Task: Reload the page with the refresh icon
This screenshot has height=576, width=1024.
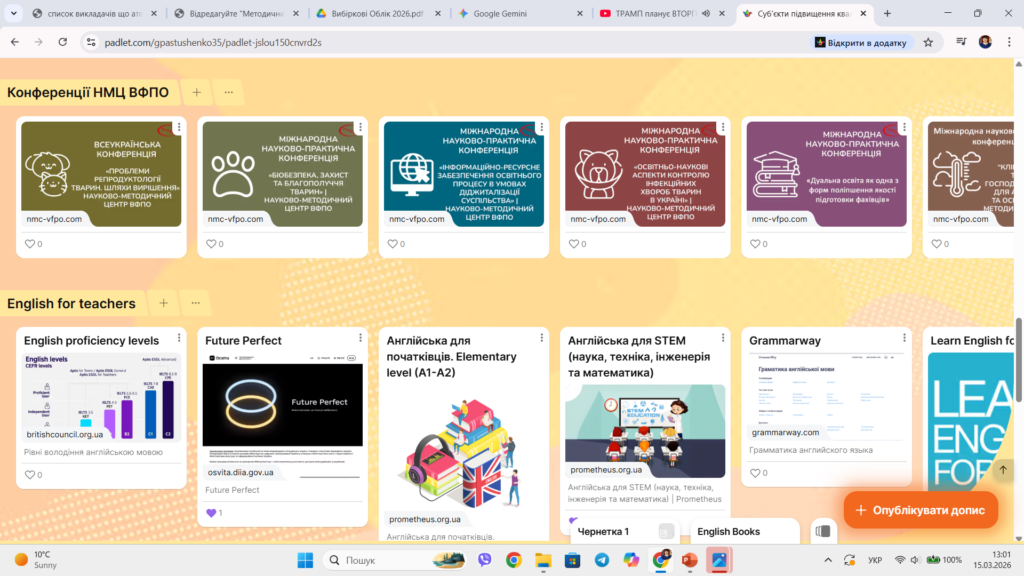Action: pos(63,42)
